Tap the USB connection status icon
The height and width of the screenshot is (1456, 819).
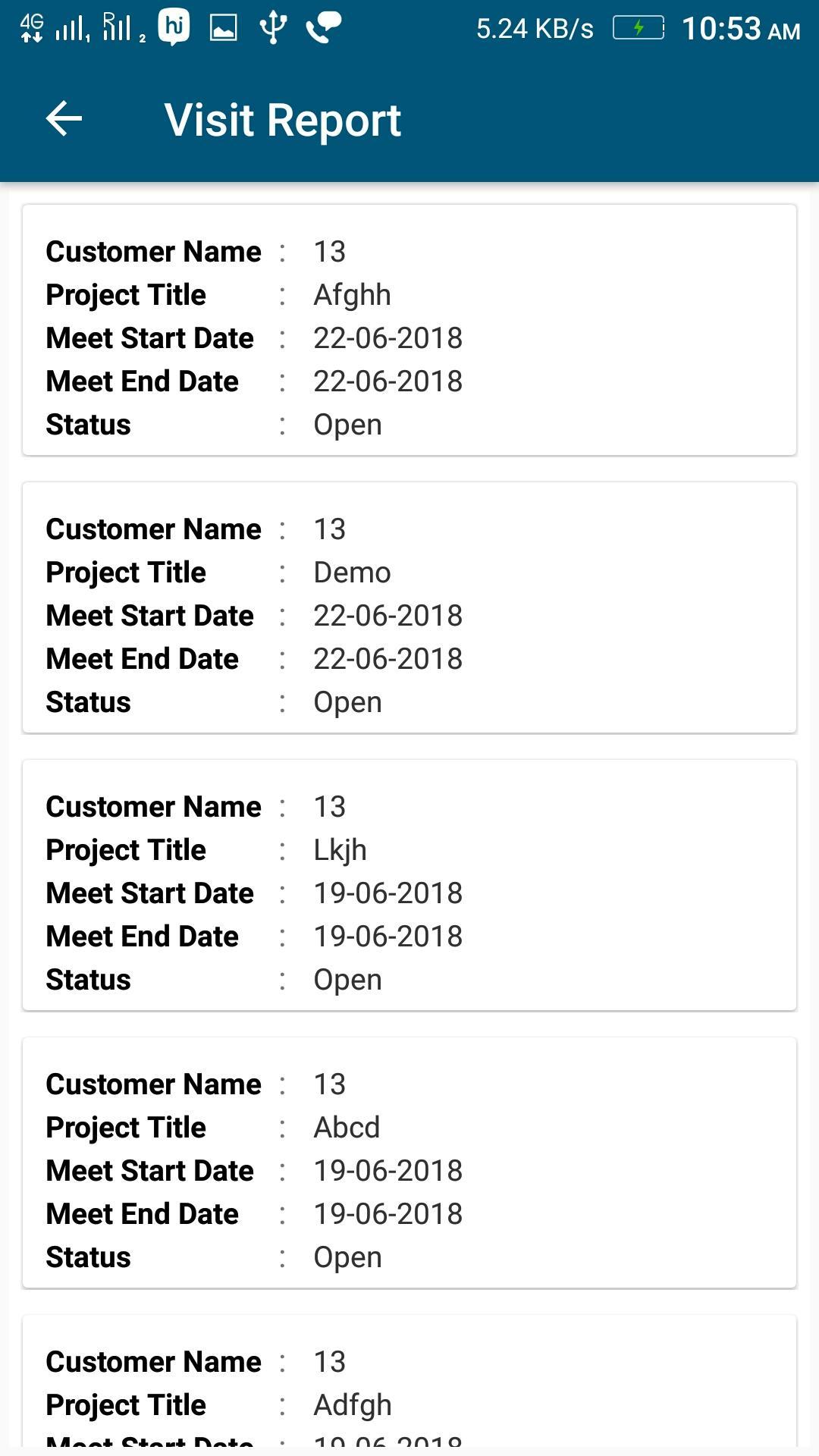point(273,29)
